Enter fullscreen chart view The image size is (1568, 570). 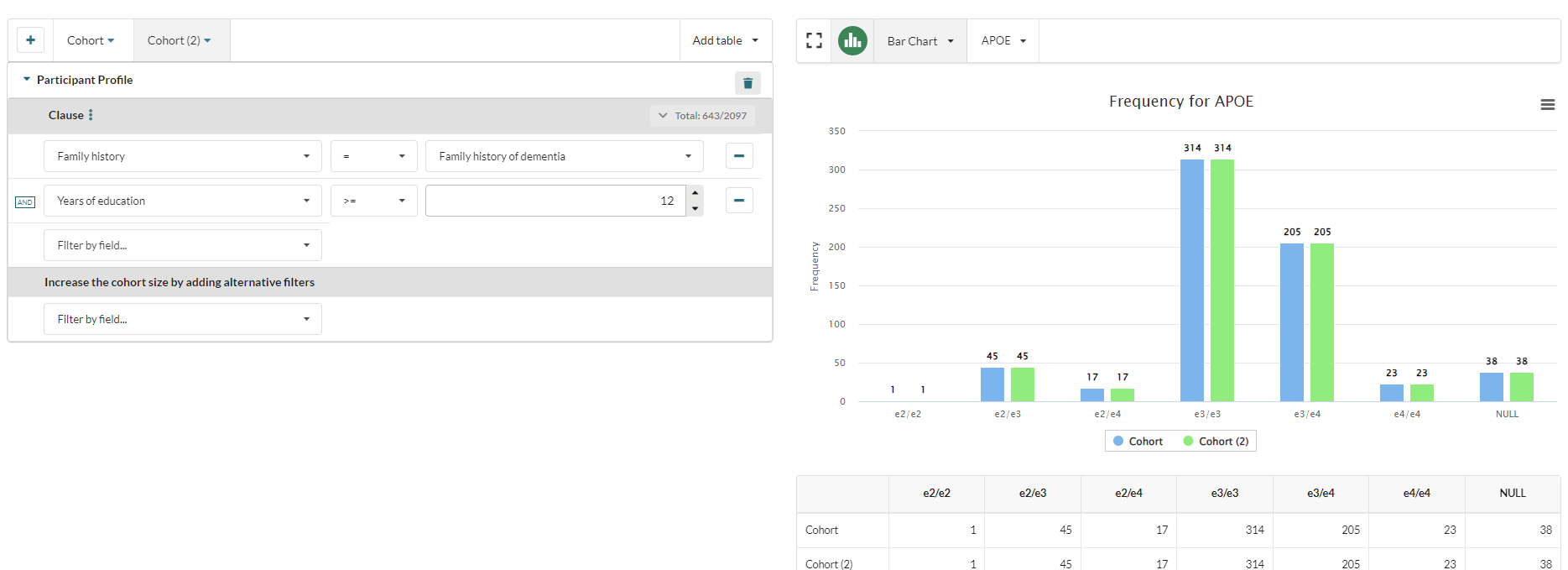pos(814,40)
